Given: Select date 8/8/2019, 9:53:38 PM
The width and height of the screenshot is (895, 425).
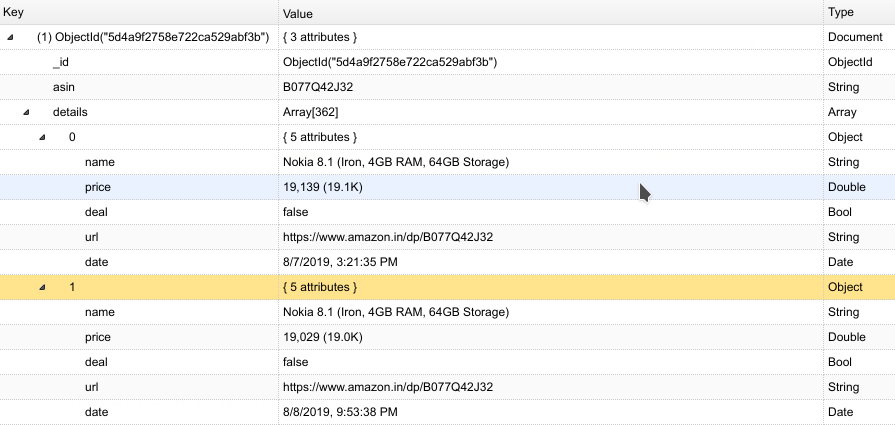Looking at the screenshot, I should [340, 412].
